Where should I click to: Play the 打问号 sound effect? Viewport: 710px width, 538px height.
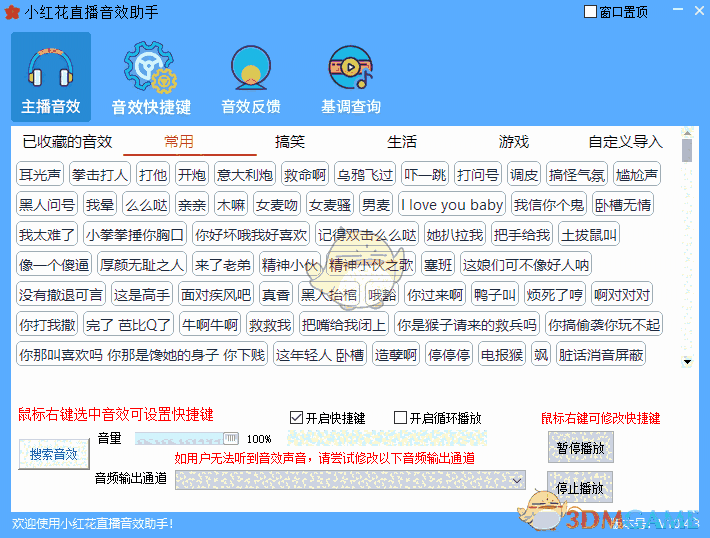tap(478, 174)
